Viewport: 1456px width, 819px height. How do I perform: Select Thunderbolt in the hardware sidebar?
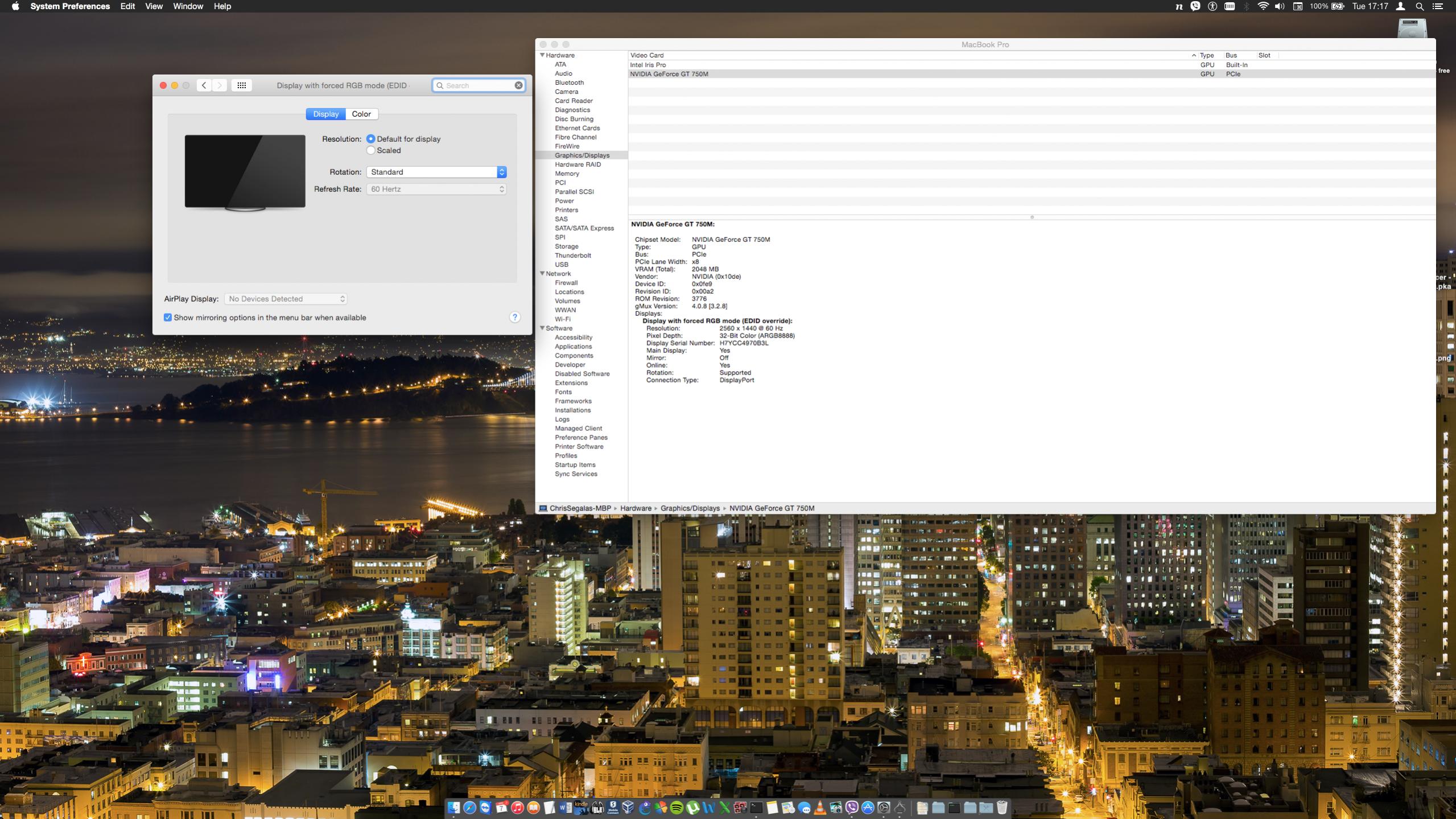(x=572, y=256)
